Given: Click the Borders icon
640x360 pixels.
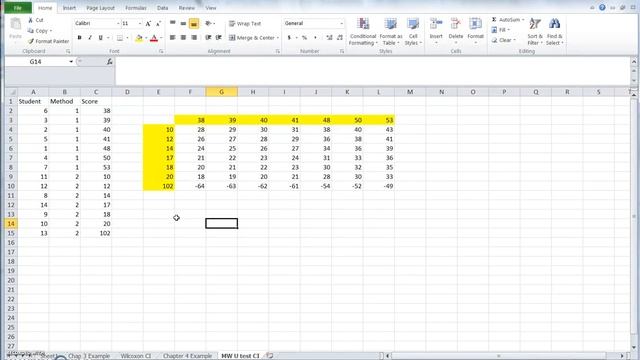Looking at the screenshot, I should [x=120, y=38].
